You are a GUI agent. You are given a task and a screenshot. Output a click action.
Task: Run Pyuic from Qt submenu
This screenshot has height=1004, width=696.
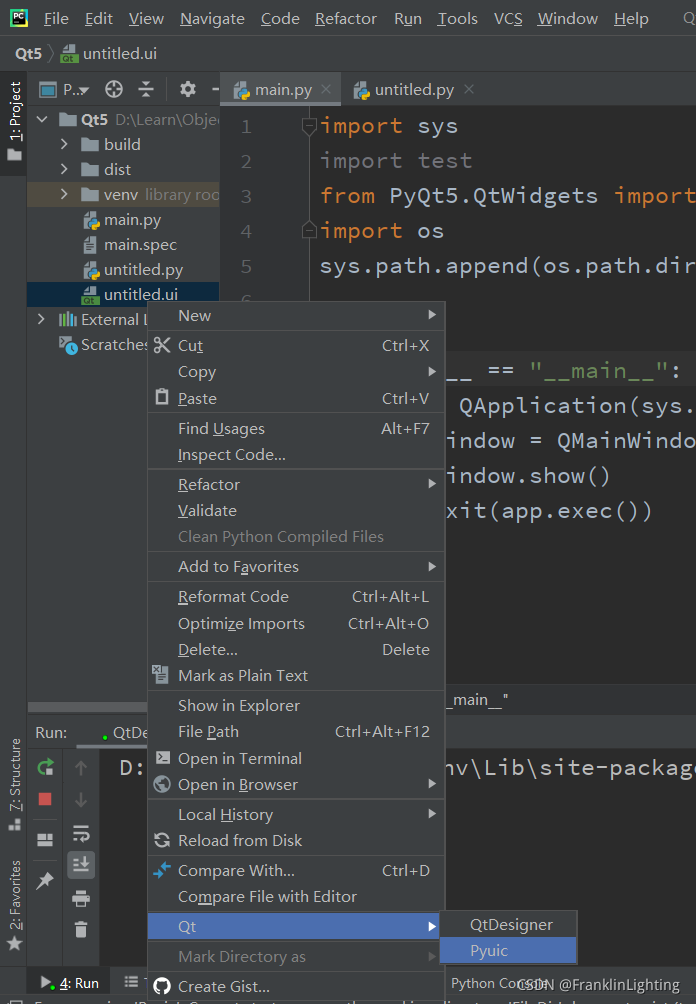[508, 951]
